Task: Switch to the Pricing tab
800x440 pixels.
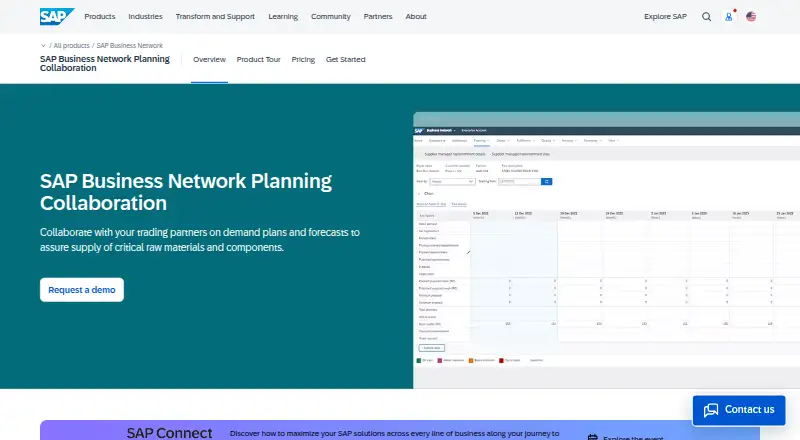Action: [303, 59]
